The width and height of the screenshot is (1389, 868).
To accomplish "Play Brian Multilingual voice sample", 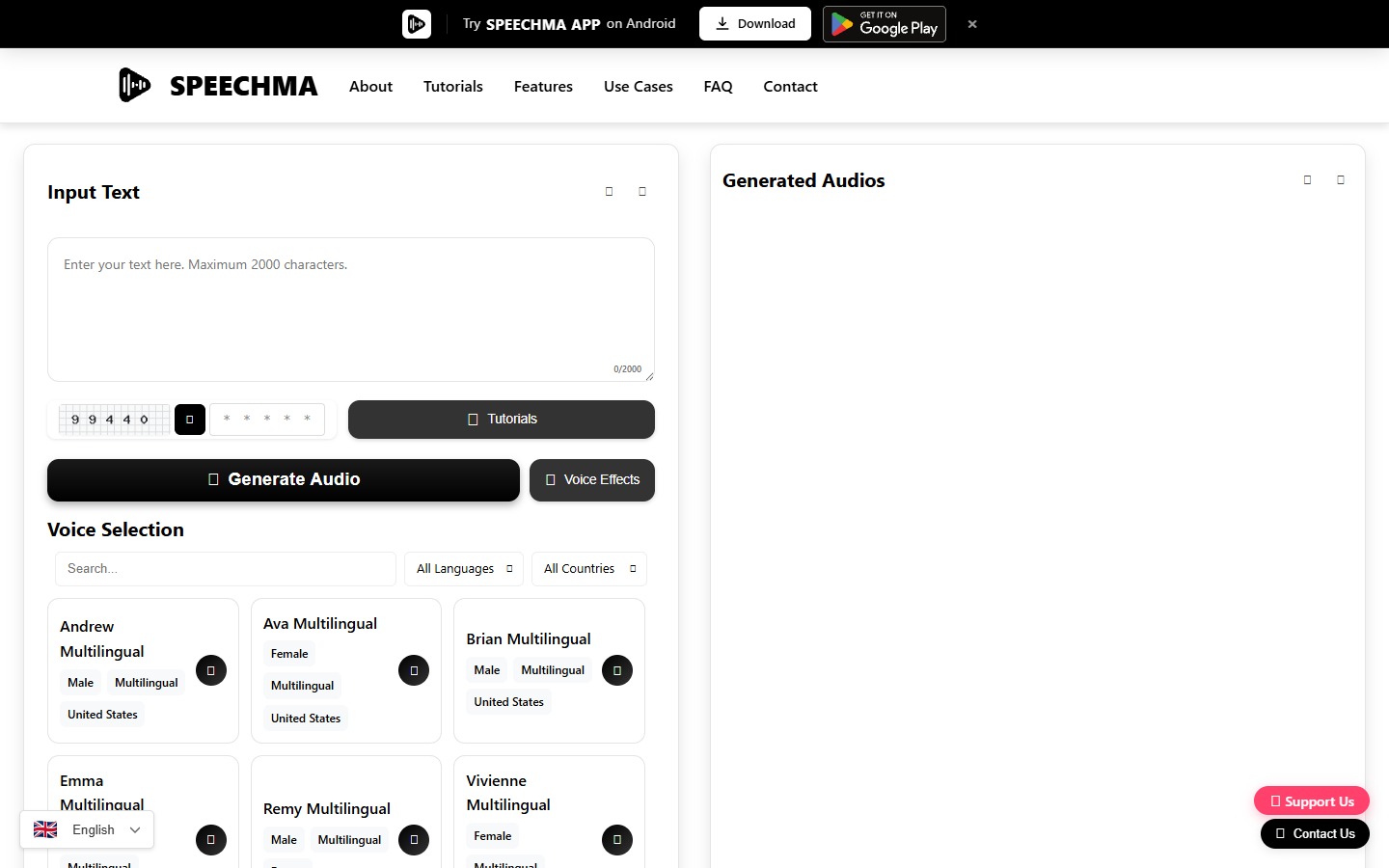I will click(617, 670).
